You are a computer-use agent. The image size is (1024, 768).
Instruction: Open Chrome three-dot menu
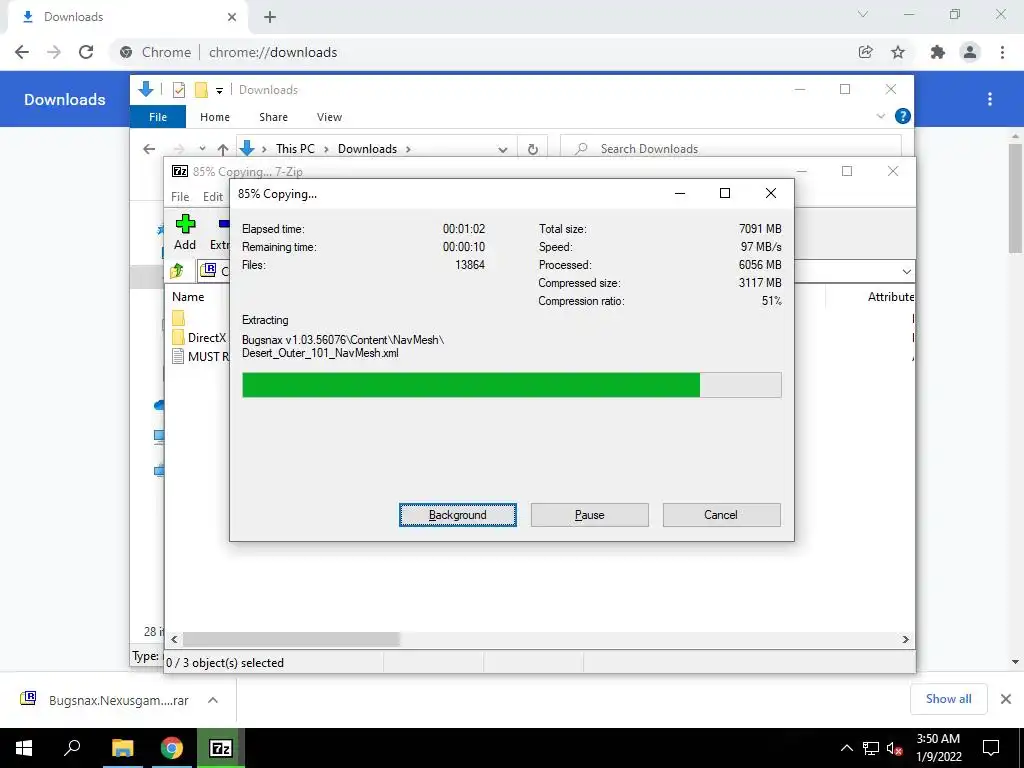[1002, 52]
